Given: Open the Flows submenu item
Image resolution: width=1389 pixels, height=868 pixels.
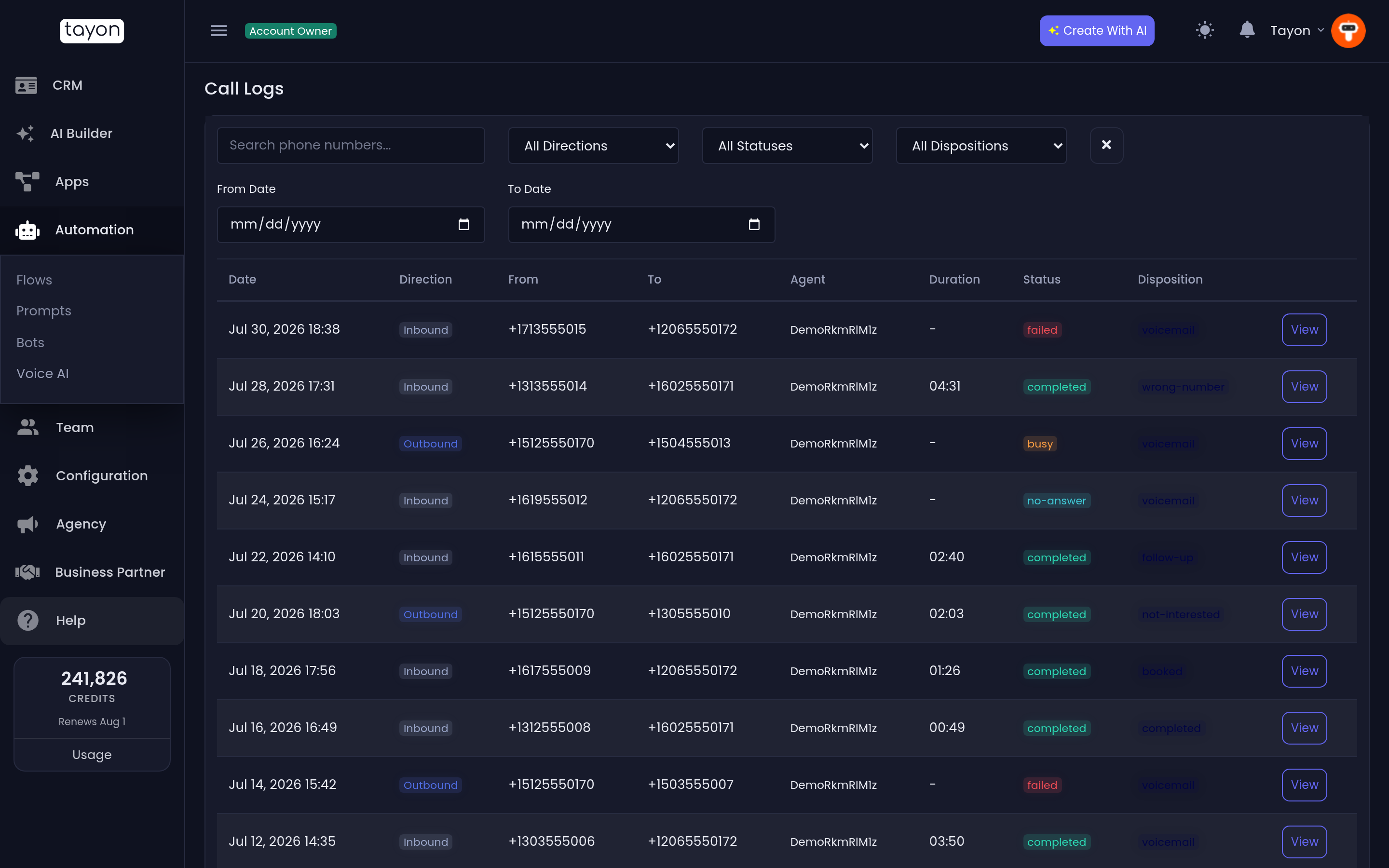Looking at the screenshot, I should coord(34,280).
